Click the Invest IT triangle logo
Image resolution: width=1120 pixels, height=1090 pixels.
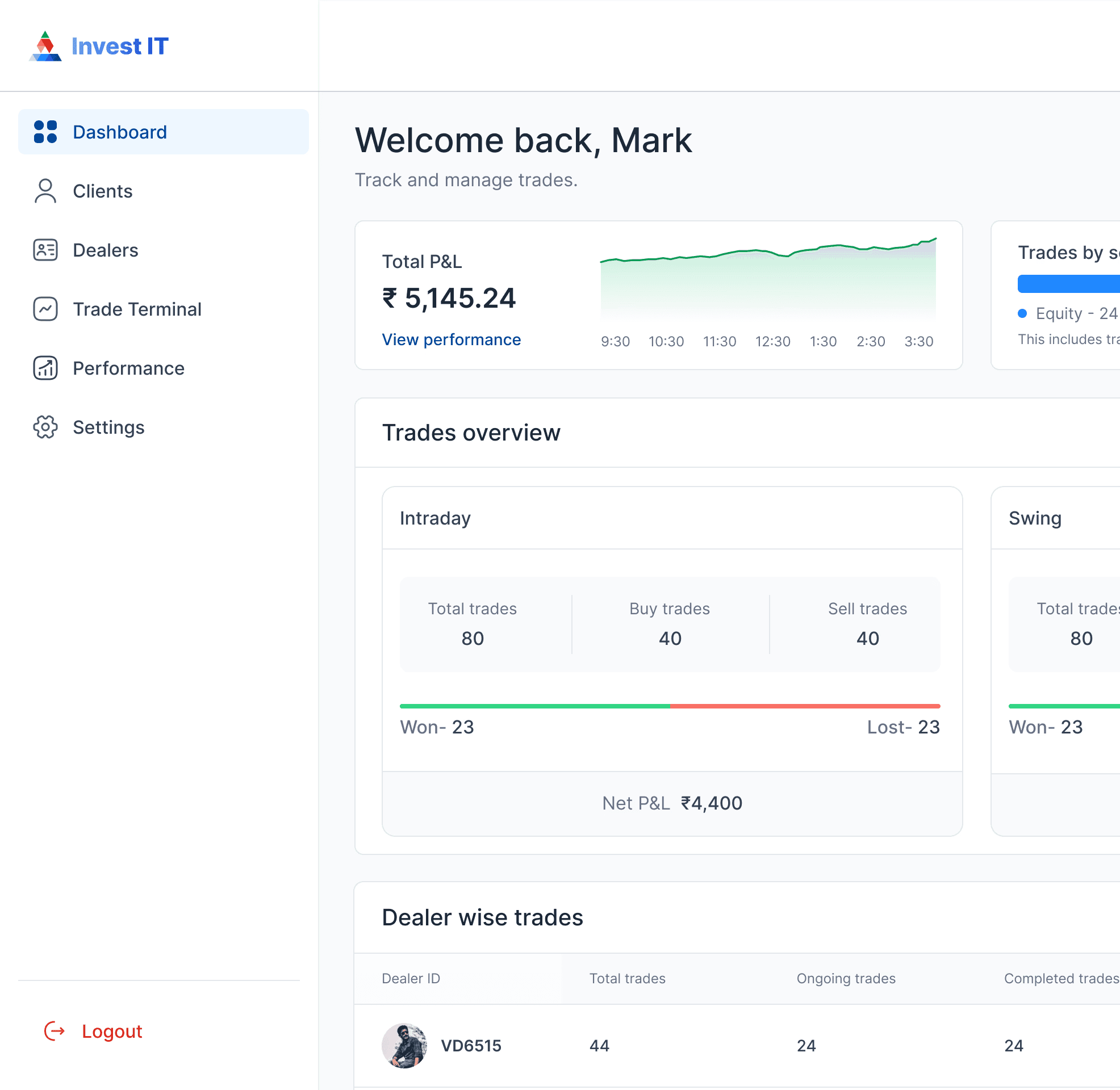[x=45, y=47]
